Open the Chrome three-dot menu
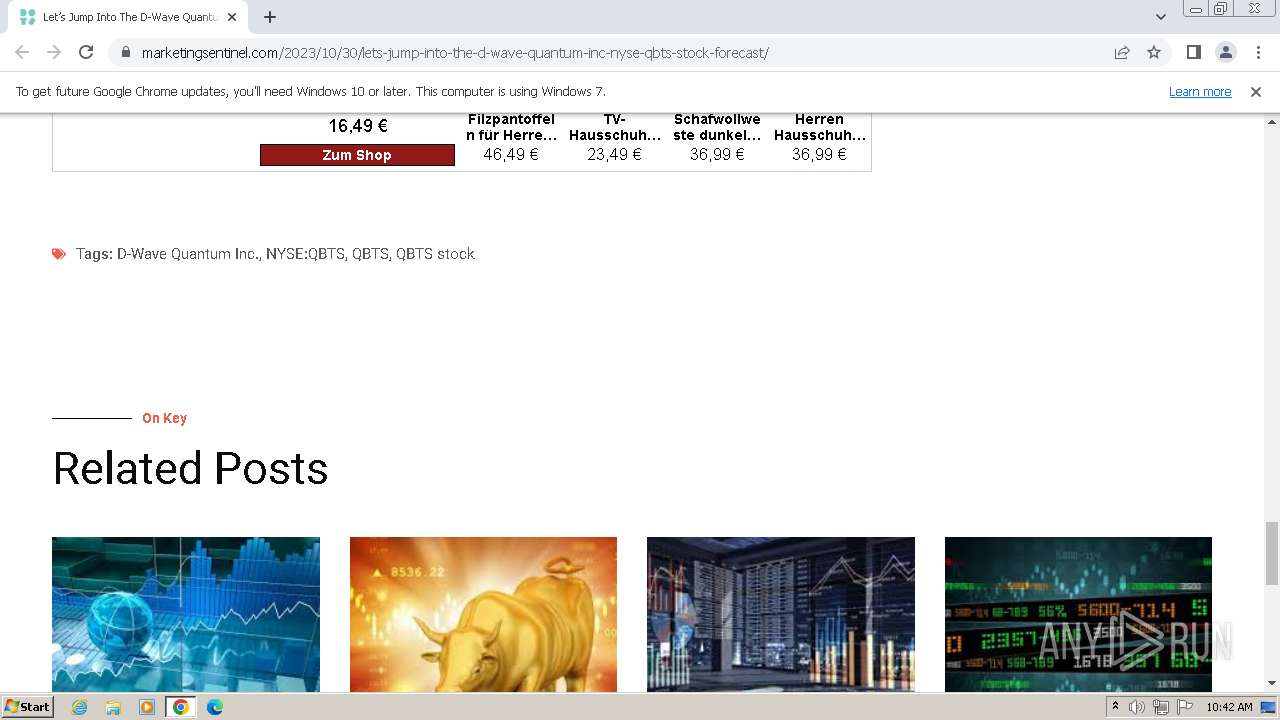This screenshot has height=720, width=1280. [x=1258, y=52]
